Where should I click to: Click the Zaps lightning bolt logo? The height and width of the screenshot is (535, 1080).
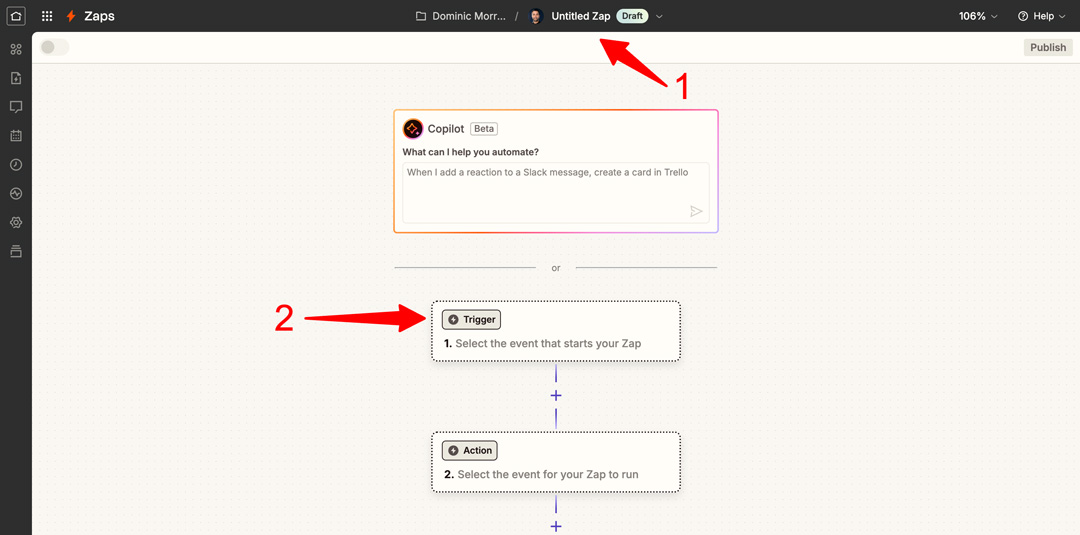[x=71, y=16]
